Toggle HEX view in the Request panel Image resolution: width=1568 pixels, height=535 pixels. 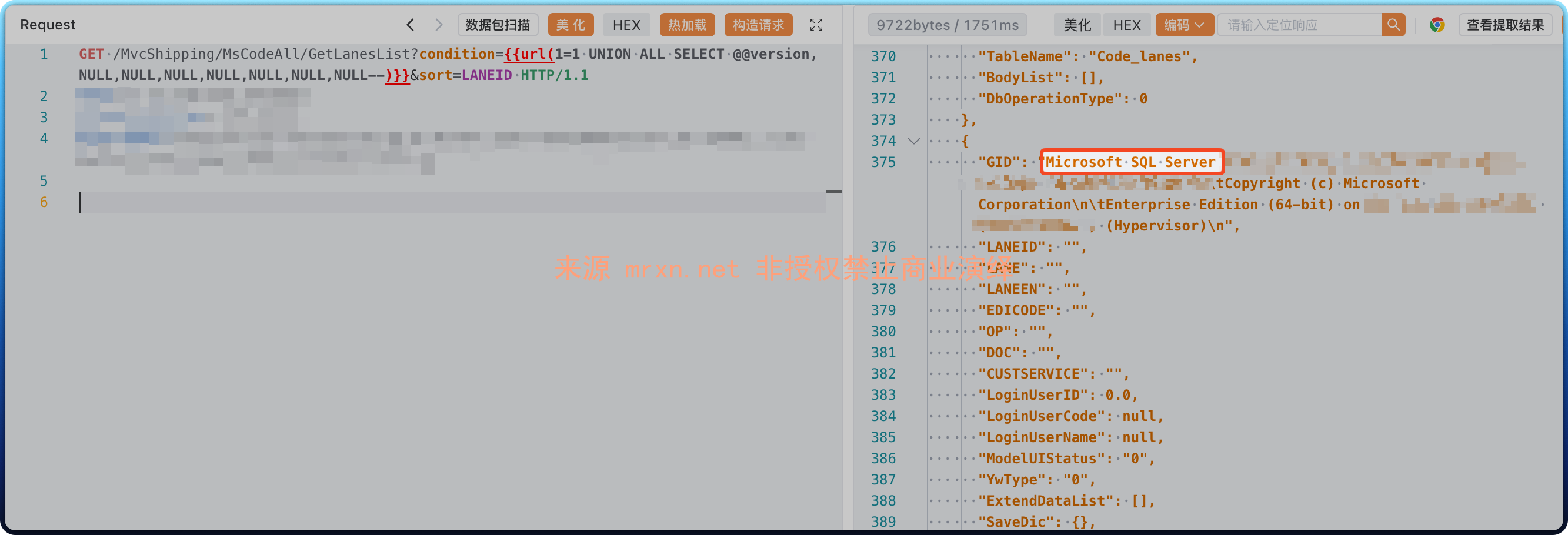click(x=626, y=25)
